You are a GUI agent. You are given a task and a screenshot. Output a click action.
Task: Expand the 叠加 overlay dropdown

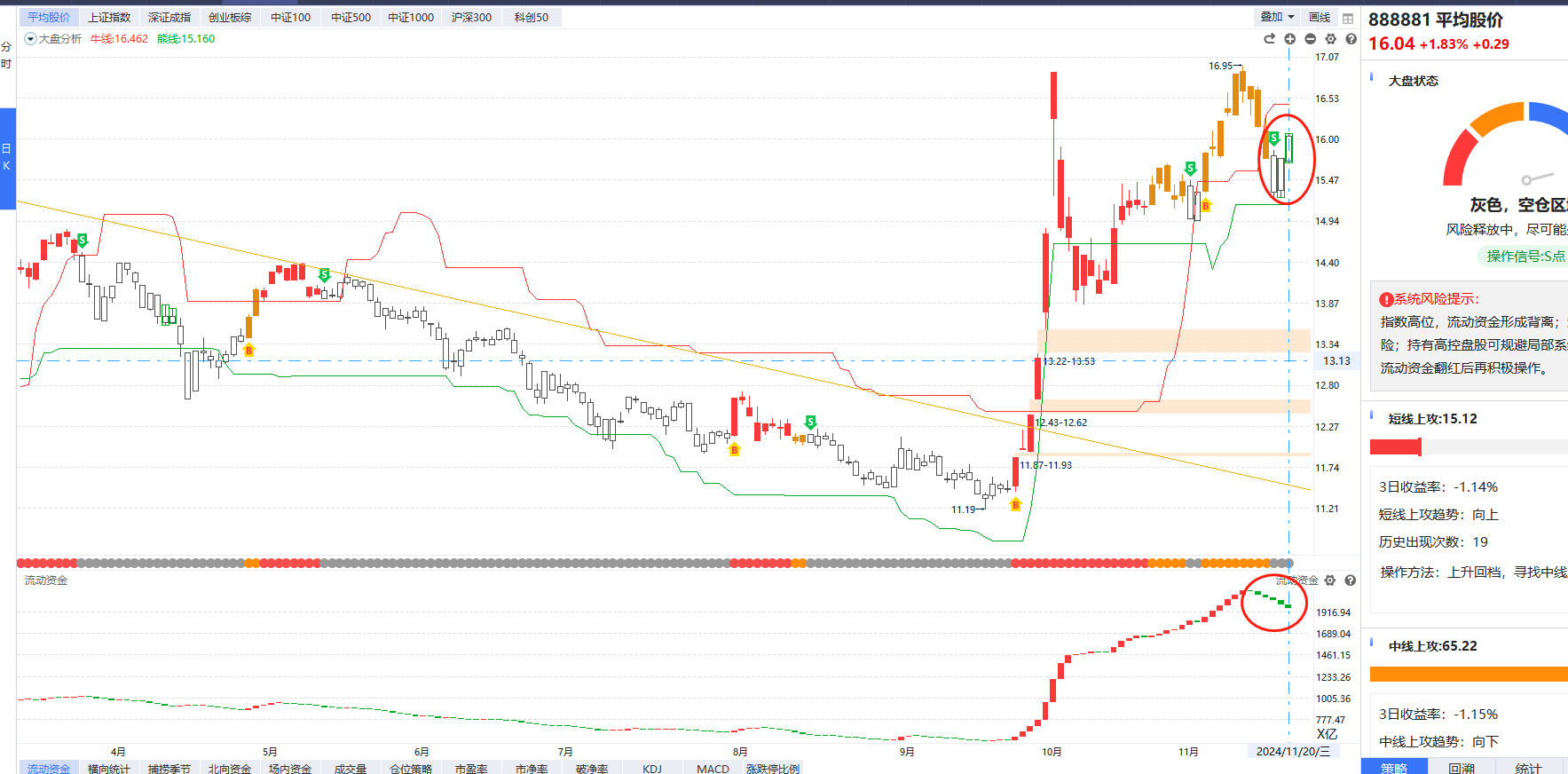[x=1277, y=18]
